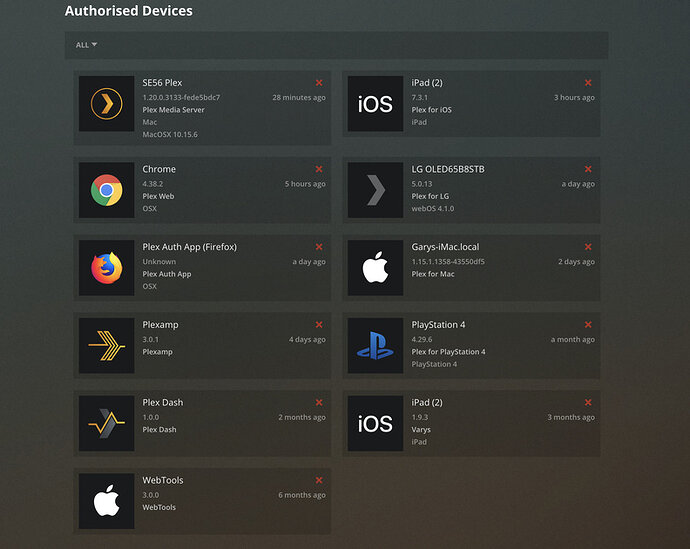Click the Garys-iMac.local Apple icon
The height and width of the screenshot is (549, 690).
tap(375, 268)
